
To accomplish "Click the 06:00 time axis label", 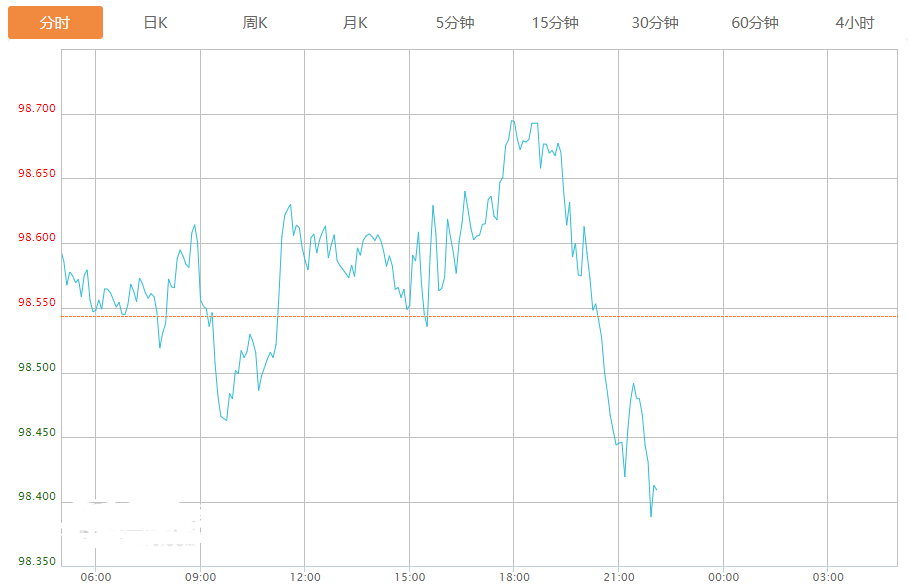I will 96,577.
